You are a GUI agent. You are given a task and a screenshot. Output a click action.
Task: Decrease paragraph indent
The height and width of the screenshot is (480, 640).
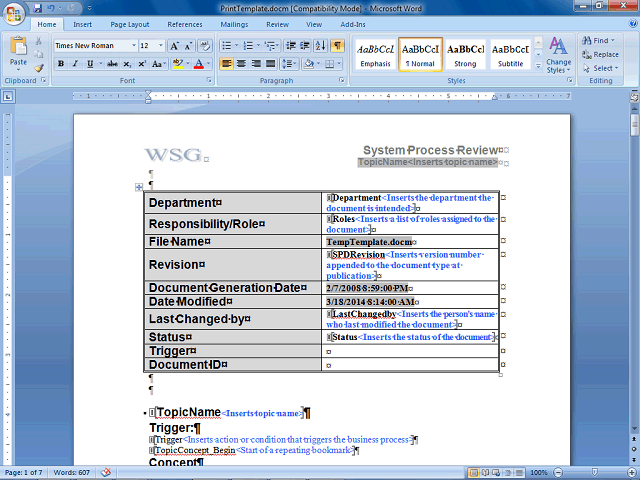[x=291, y=46]
